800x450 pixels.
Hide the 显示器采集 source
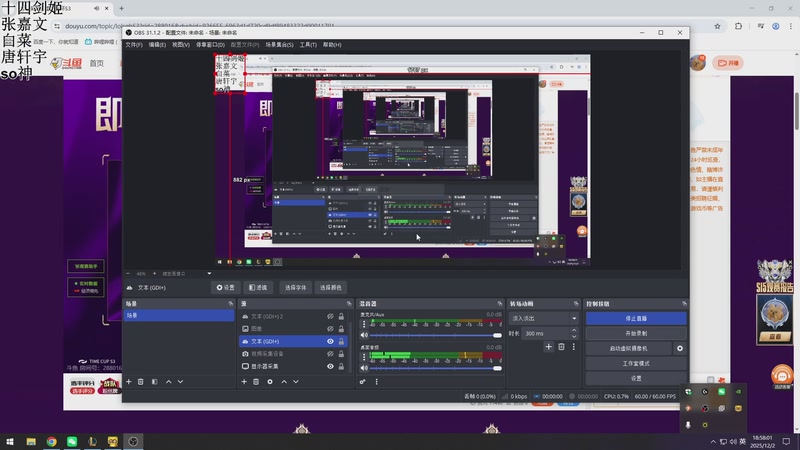(330, 366)
